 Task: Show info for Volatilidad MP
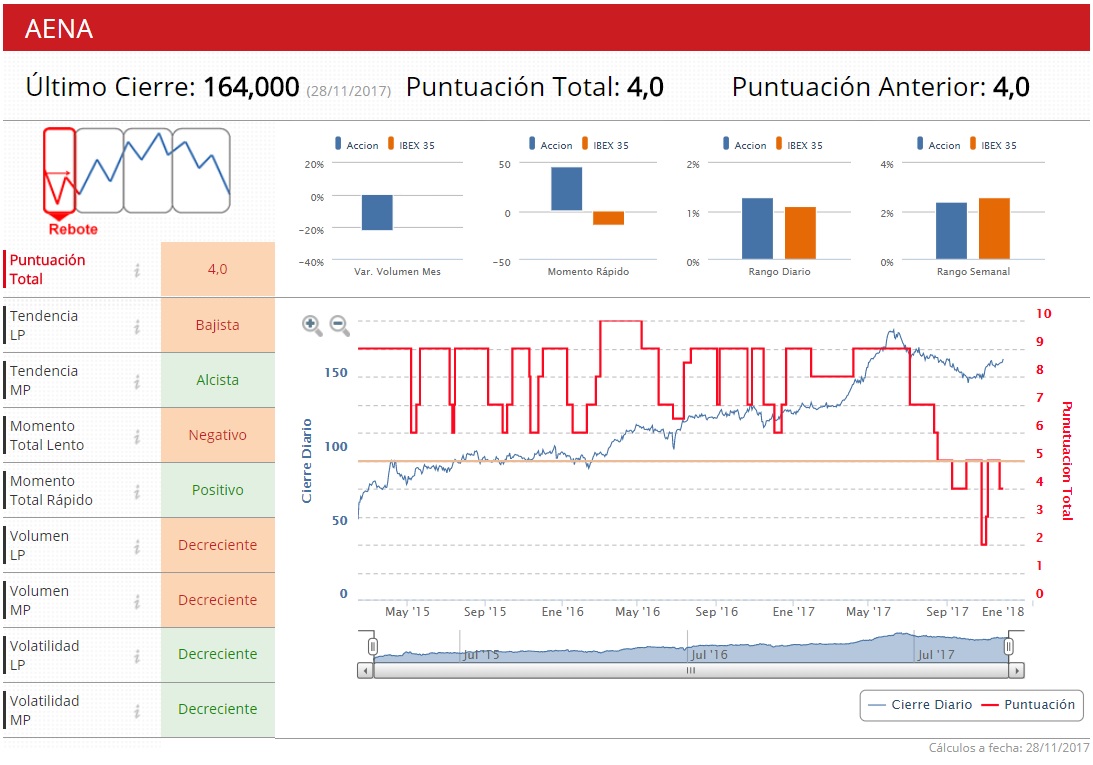(x=137, y=711)
